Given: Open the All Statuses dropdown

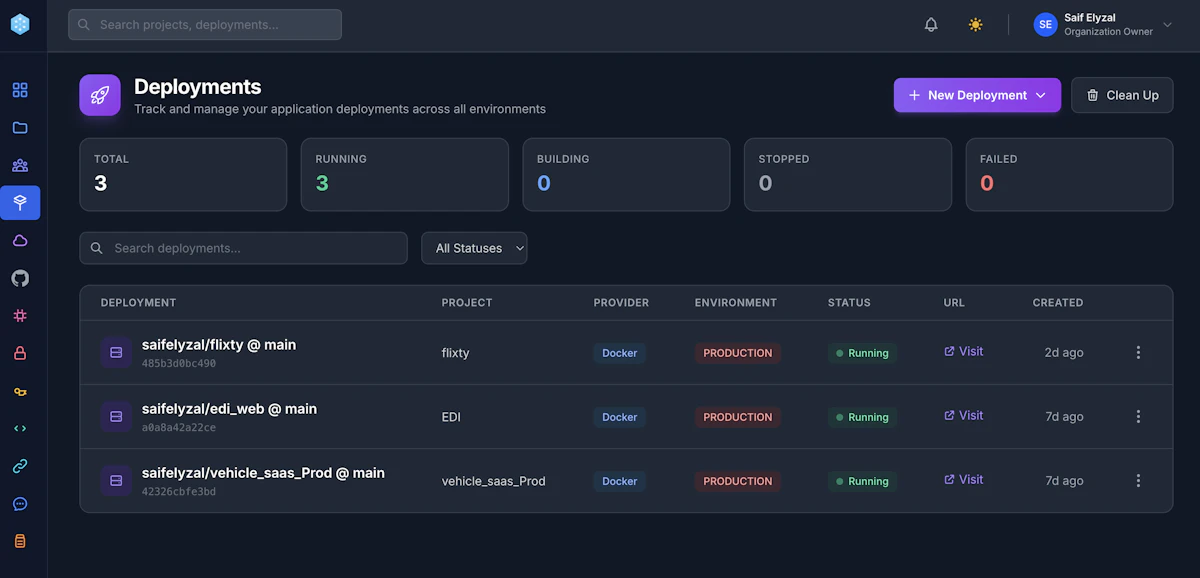Looking at the screenshot, I should pyautogui.click(x=474, y=248).
